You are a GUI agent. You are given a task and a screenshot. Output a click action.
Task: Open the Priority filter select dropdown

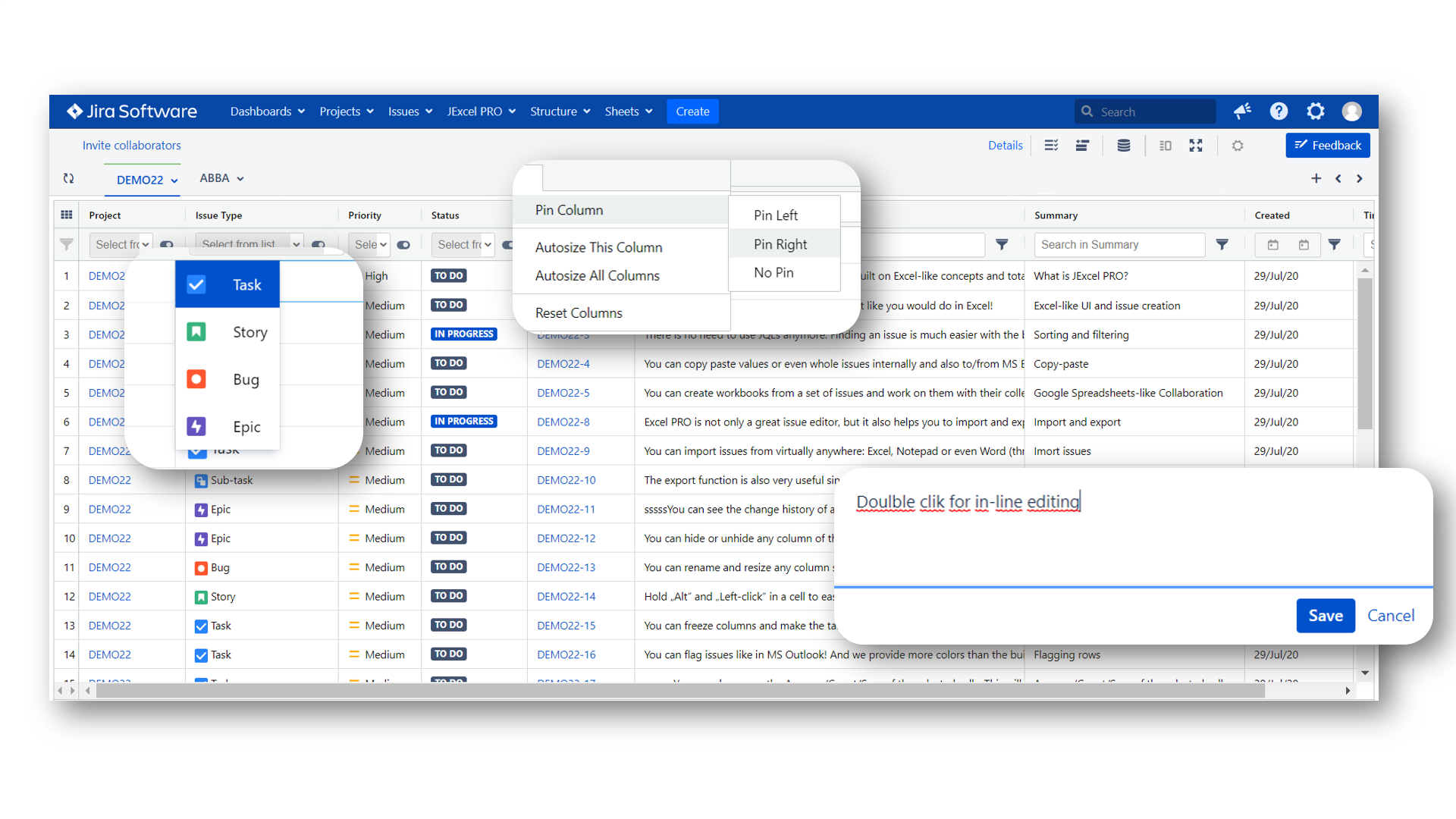pyautogui.click(x=370, y=244)
